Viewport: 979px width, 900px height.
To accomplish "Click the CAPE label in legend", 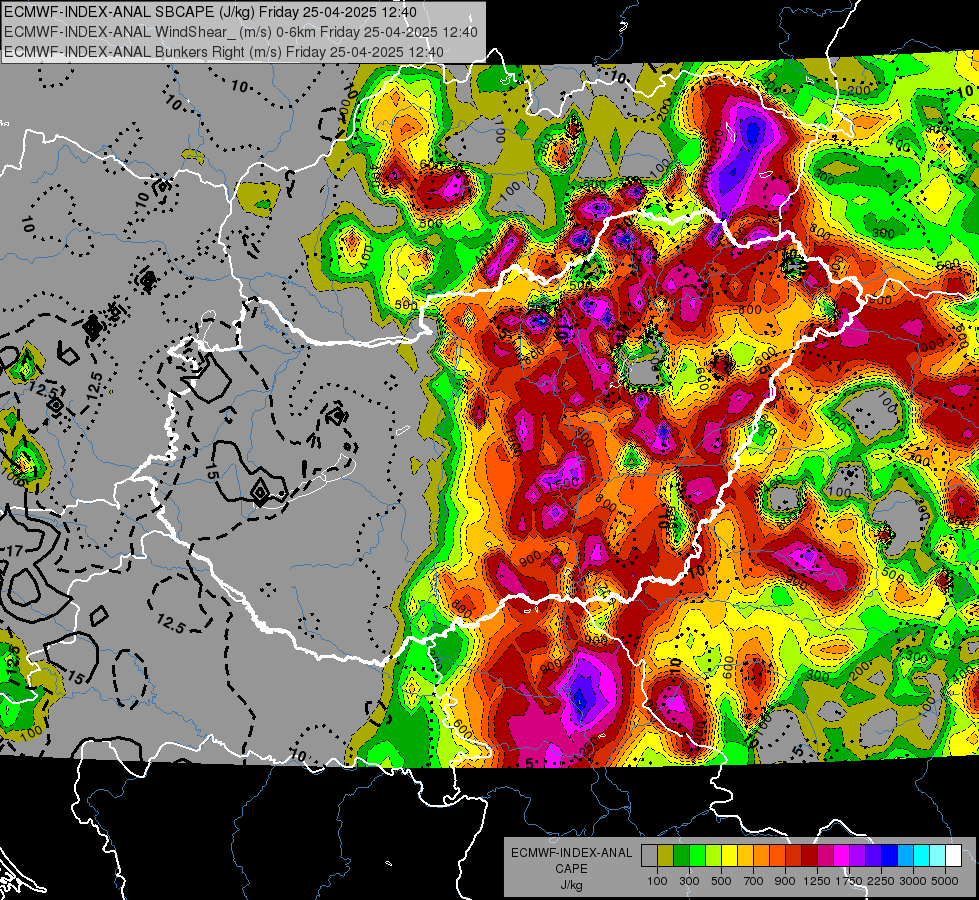I will pos(571,869).
